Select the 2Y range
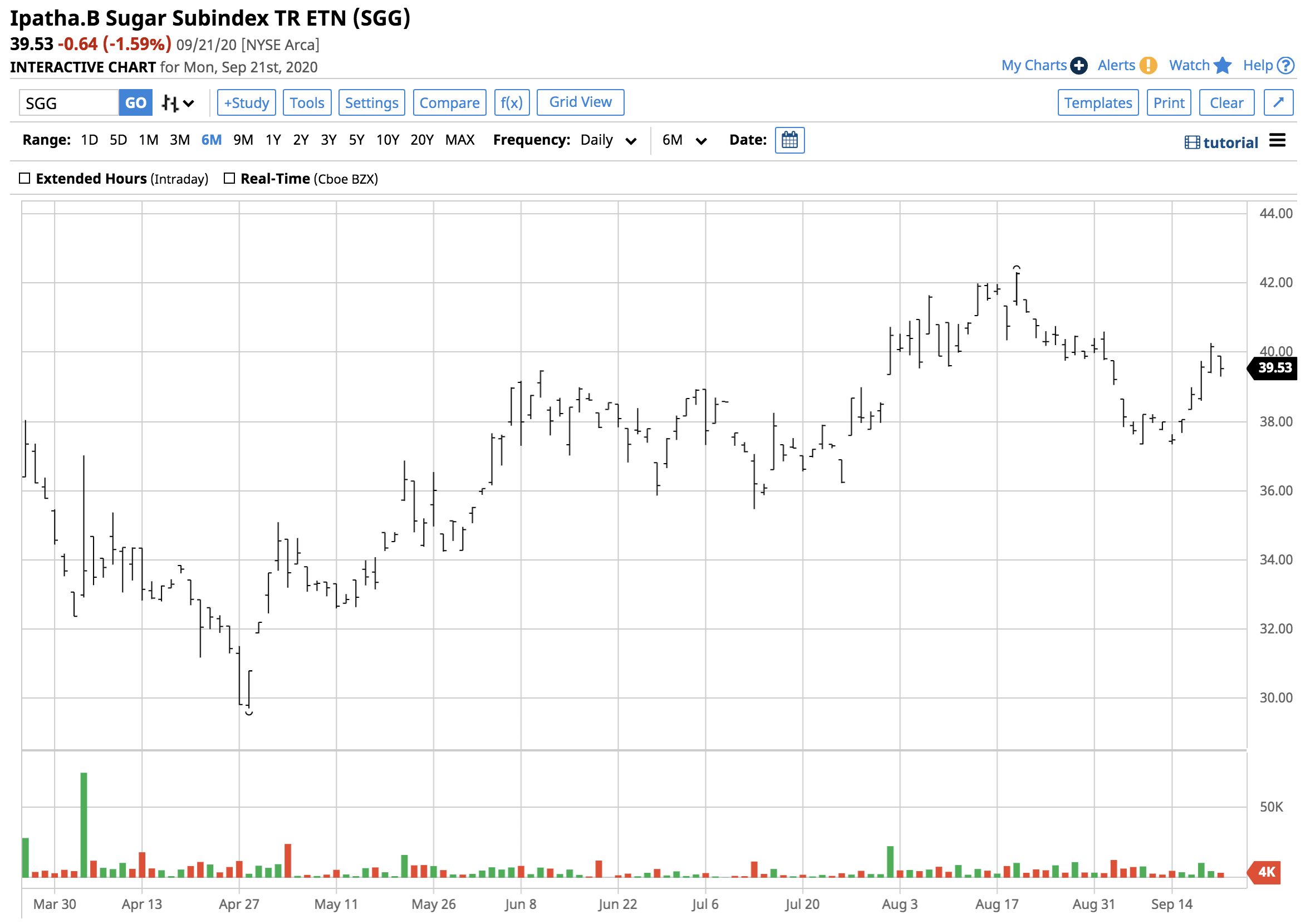 [301, 140]
